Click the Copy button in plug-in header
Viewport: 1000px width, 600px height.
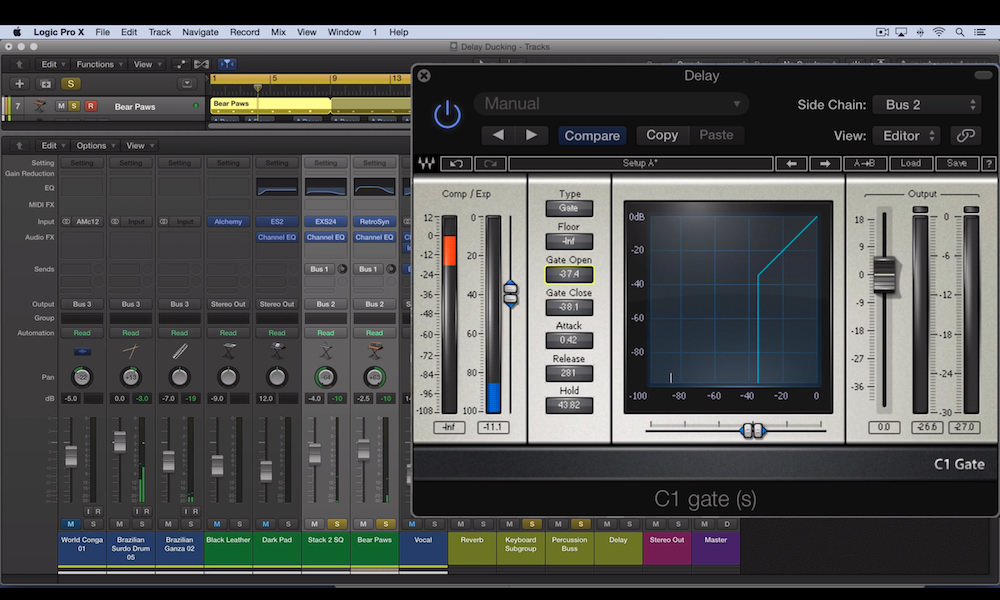coord(662,135)
